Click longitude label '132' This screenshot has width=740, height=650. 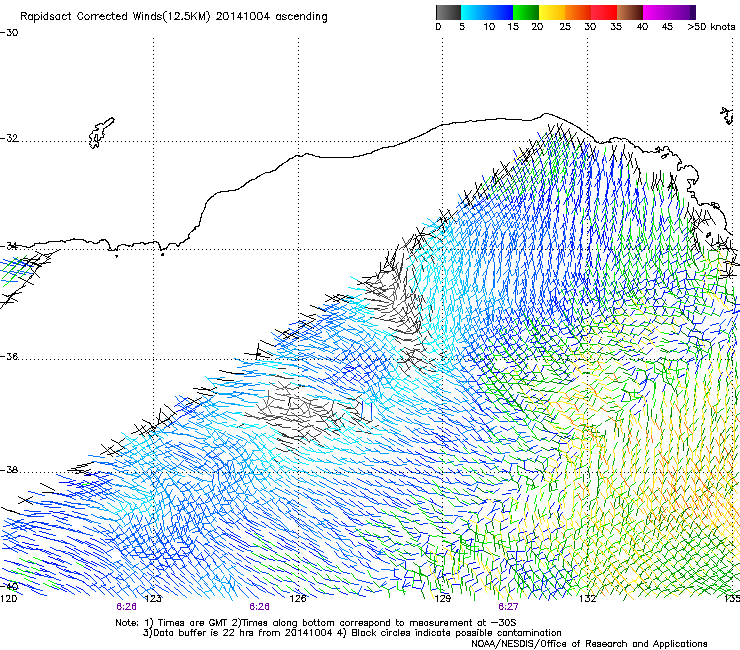[588, 599]
